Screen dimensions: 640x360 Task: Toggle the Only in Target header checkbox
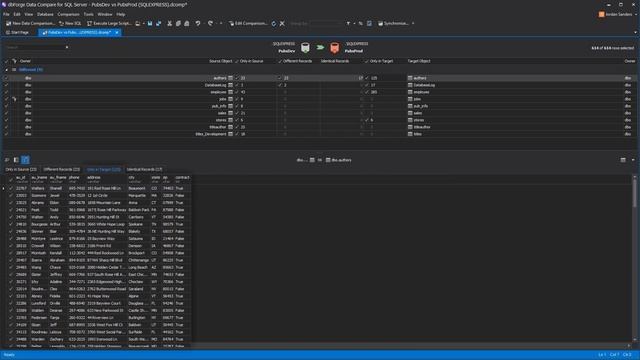pyautogui.click(x=367, y=61)
